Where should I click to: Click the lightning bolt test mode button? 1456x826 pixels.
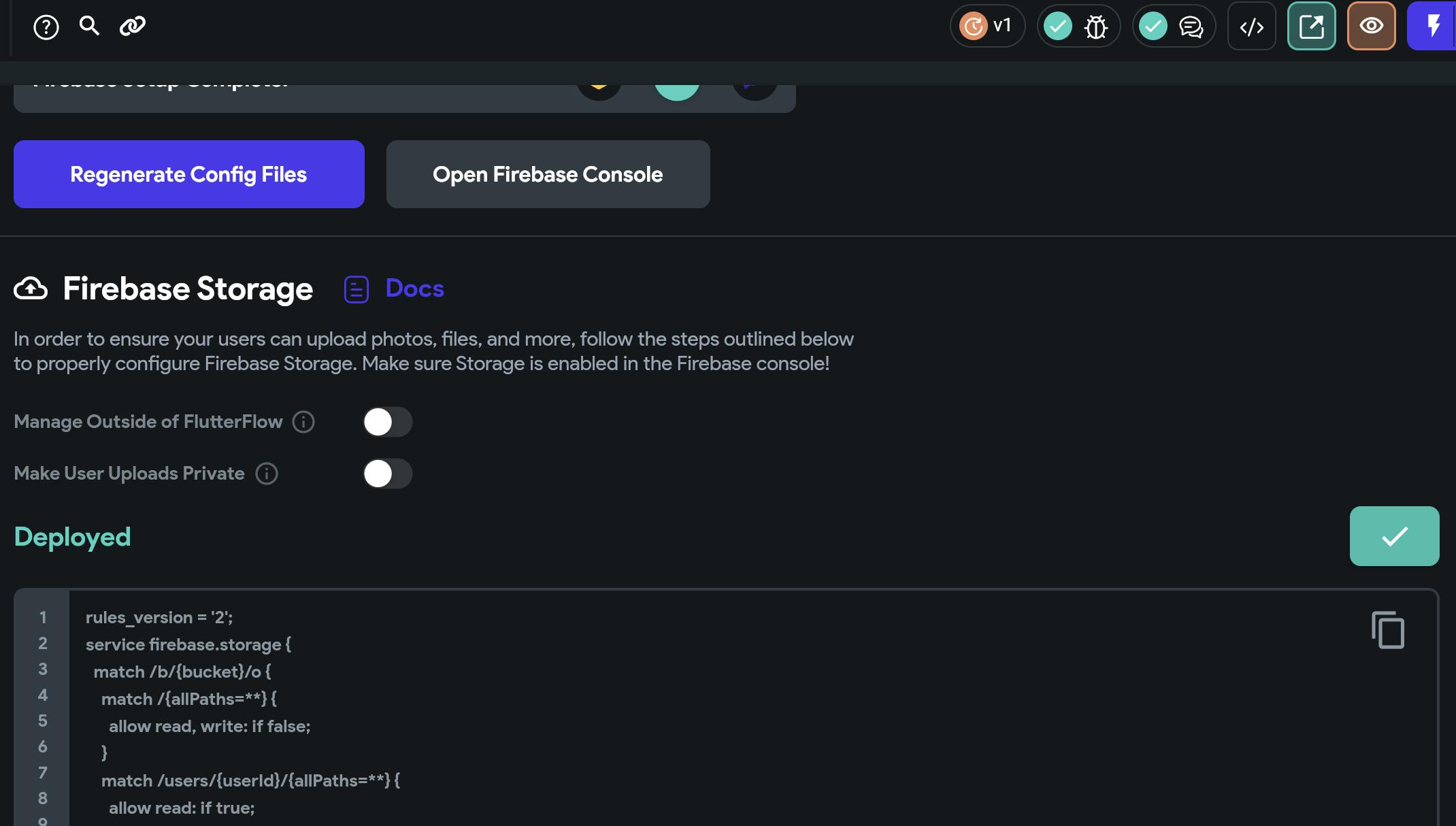point(1432,27)
